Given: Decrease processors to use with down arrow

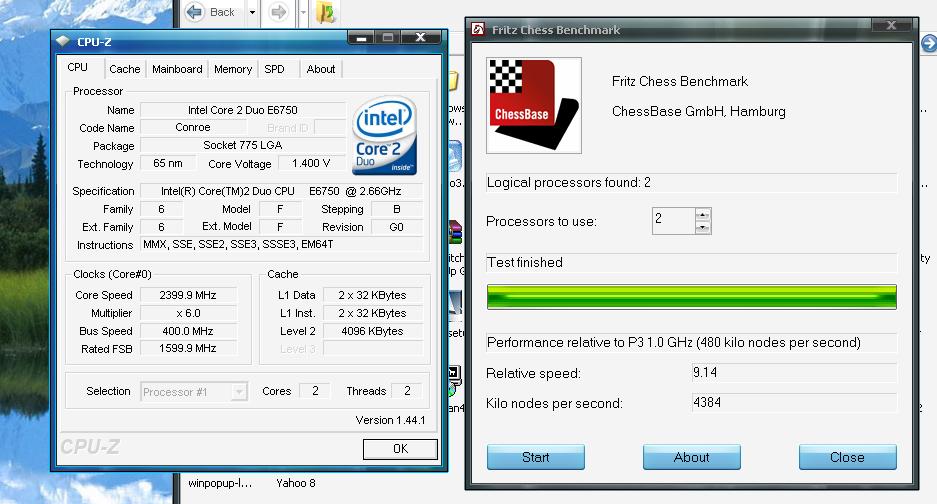Looking at the screenshot, I should (703, 228).
